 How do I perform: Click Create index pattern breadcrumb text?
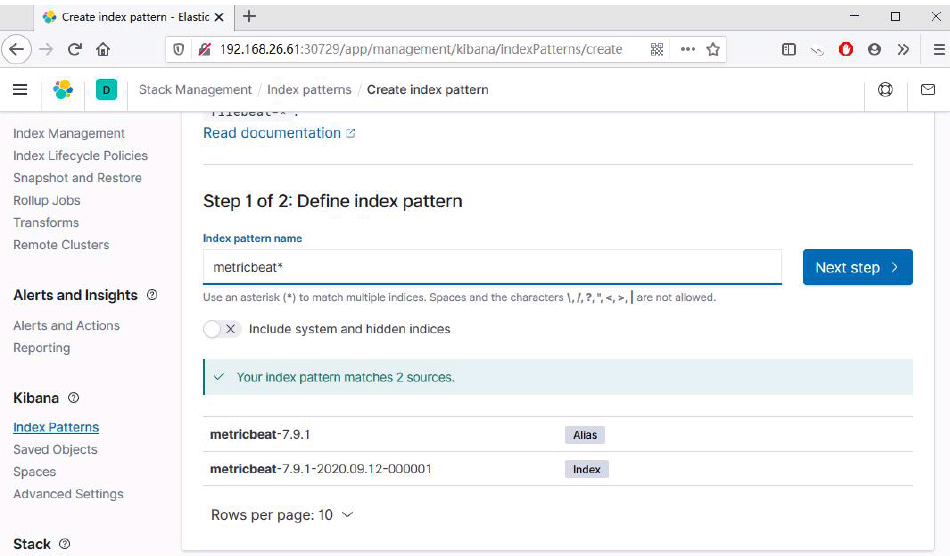point(428,90)
